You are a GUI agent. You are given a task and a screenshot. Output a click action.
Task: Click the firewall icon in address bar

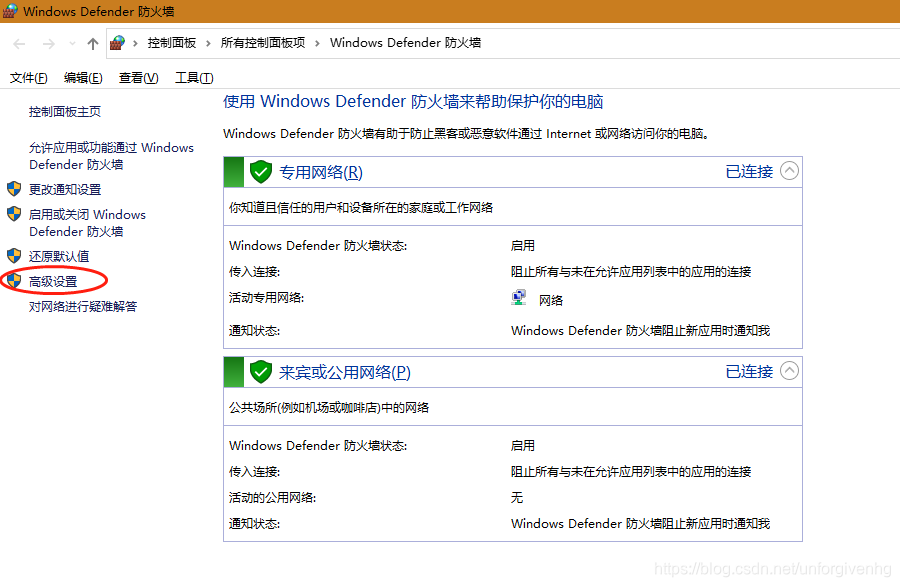pyautogui.click(x=117, y=43)
